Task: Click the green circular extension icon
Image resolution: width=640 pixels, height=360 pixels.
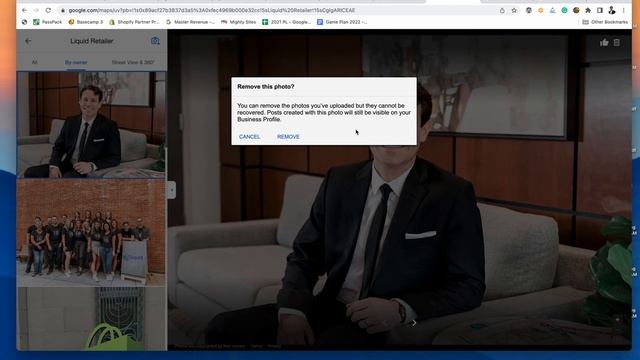Action: (564, 10)
